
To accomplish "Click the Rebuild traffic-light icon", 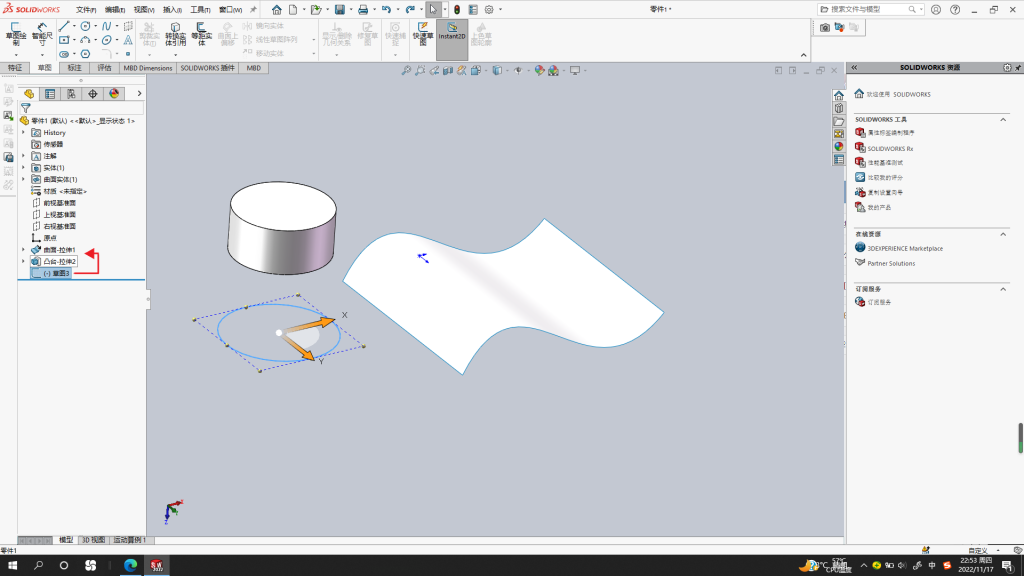I will click(457, 10).
